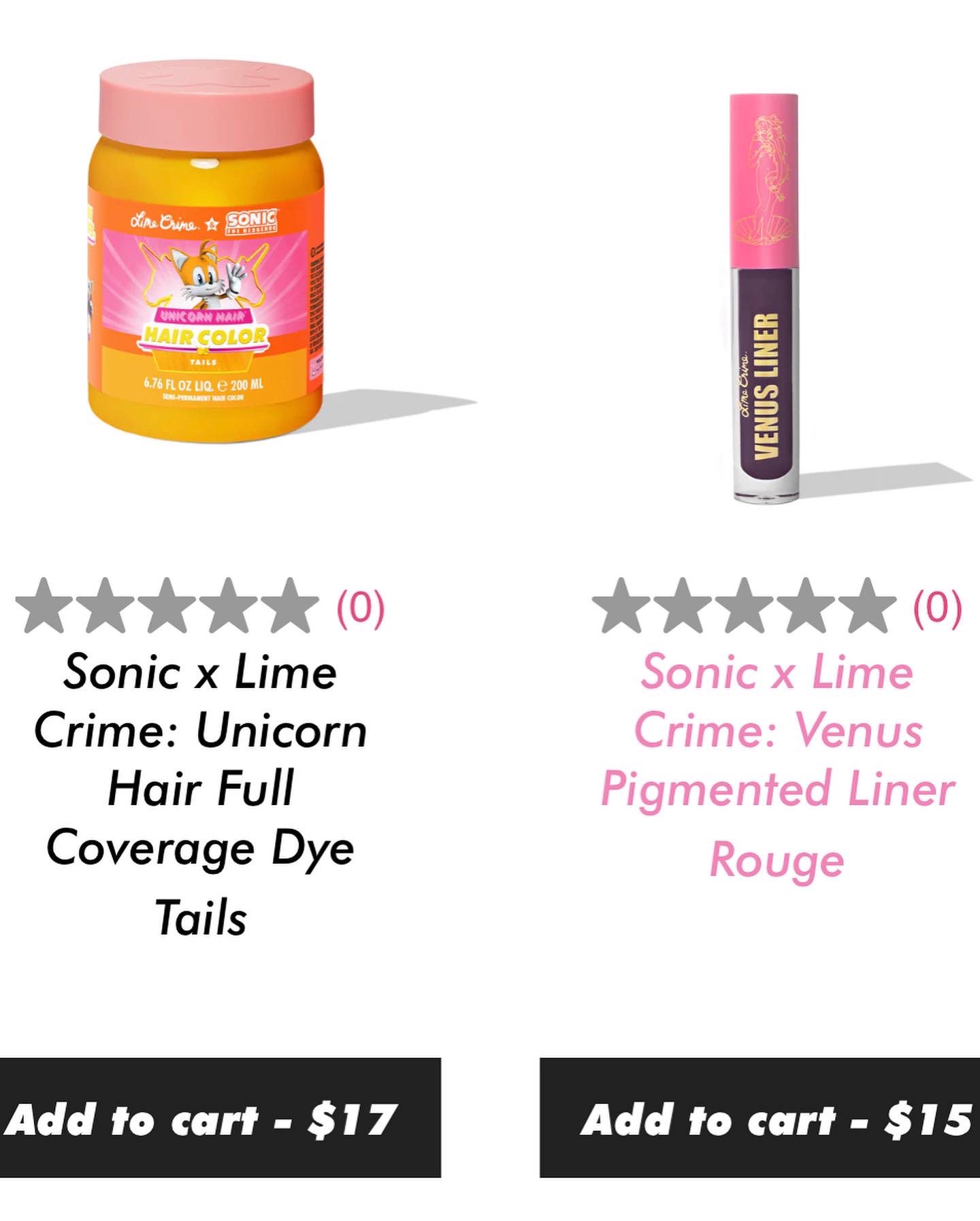This screenshot has height=1221, width=980.
Task: Open the Unicorn Hair Full Coverage Dye Tails title link
Action: [x=201, y=794]
